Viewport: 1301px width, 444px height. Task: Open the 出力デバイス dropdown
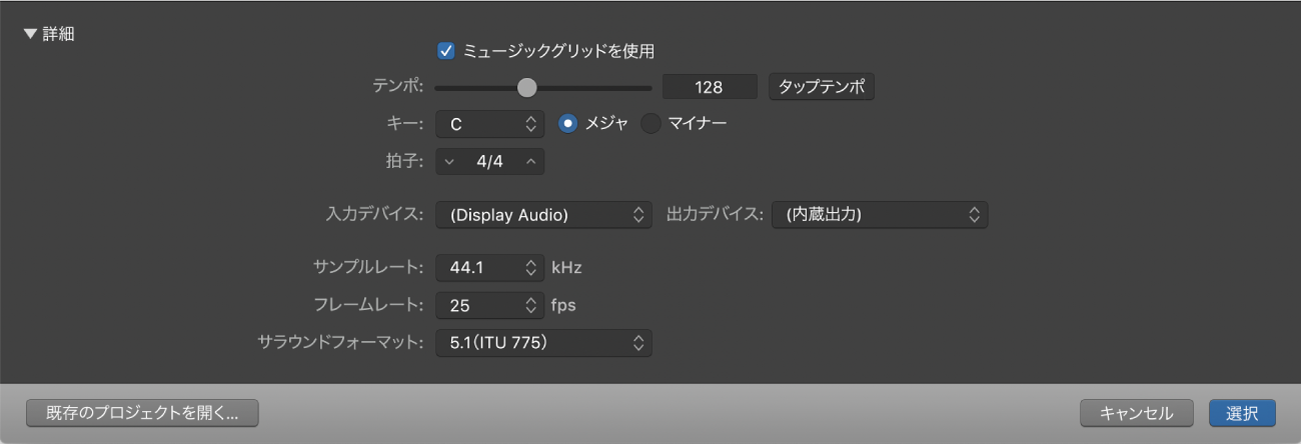(x=879, y=214)
